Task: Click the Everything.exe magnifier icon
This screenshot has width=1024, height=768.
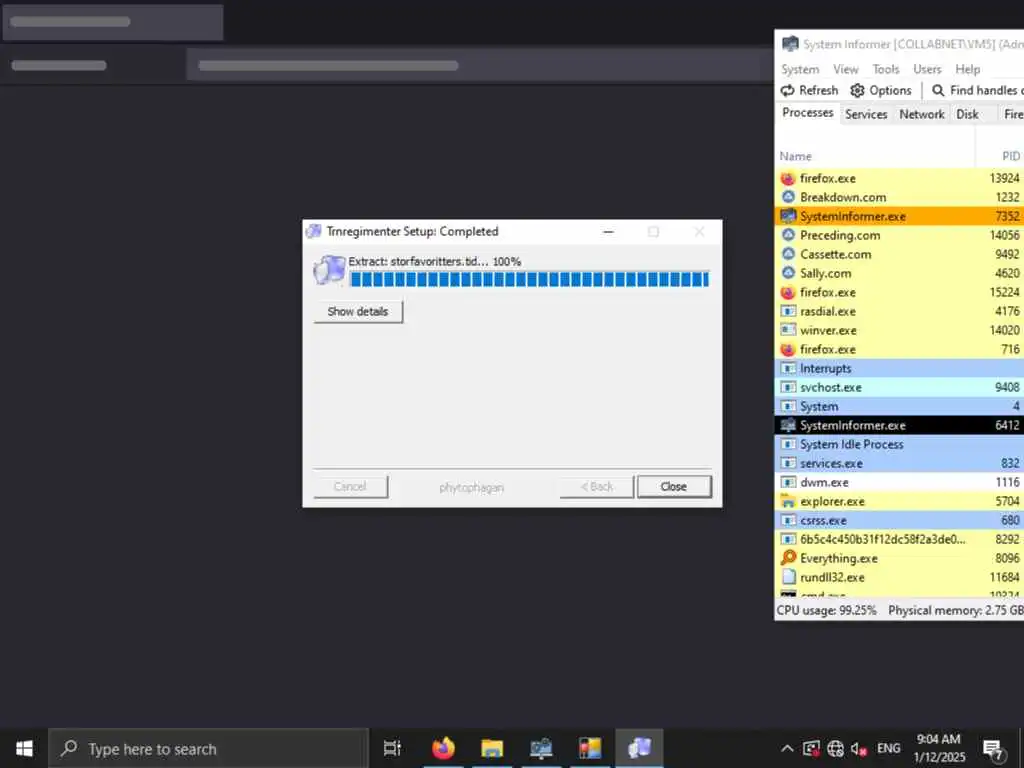Action: (x=788, y=558)
